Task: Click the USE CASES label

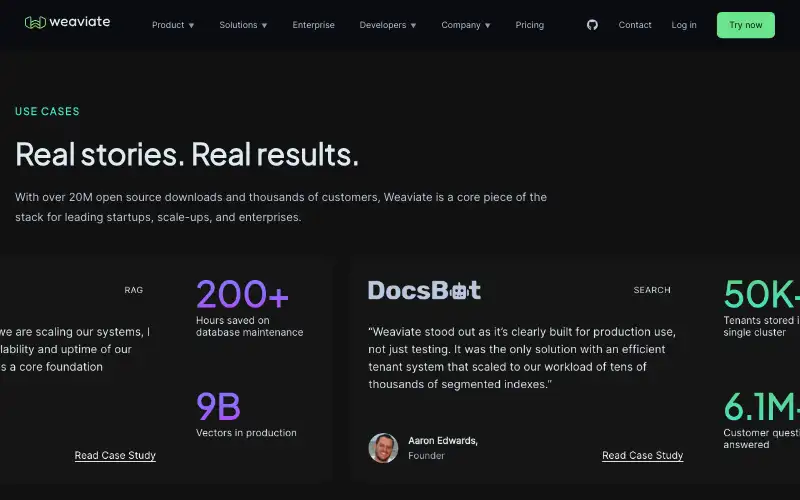Action: [x=47, y=111]
